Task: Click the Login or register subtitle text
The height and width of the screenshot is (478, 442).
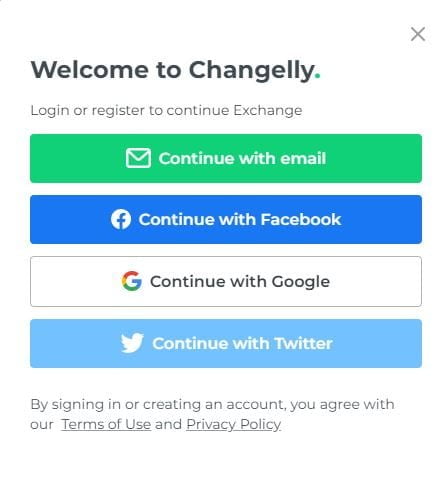Action: [x=166, y=110]
